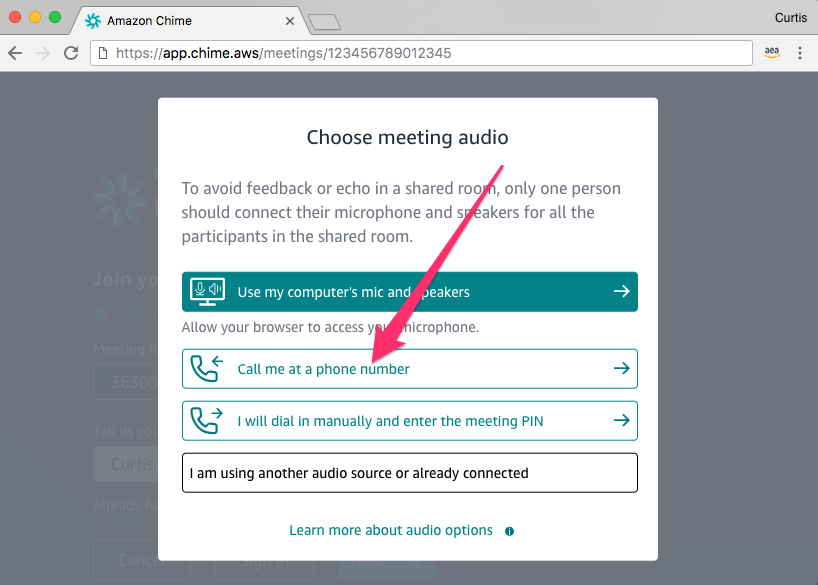Click the yellow minimize window button
This screenshot has width=818, height=585.
click(35, 17)
